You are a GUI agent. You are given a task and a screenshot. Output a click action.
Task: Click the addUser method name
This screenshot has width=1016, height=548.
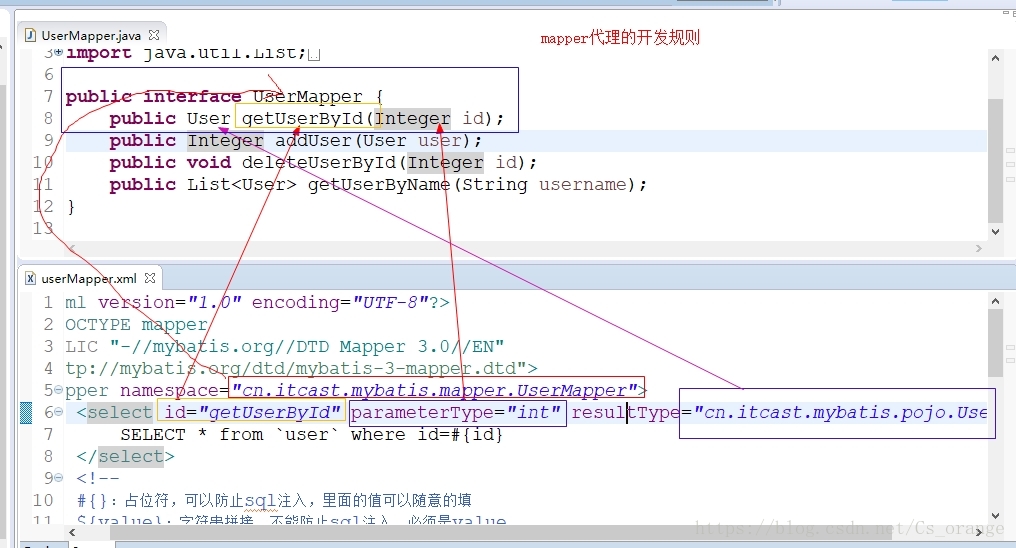click(x=315, y=141)
